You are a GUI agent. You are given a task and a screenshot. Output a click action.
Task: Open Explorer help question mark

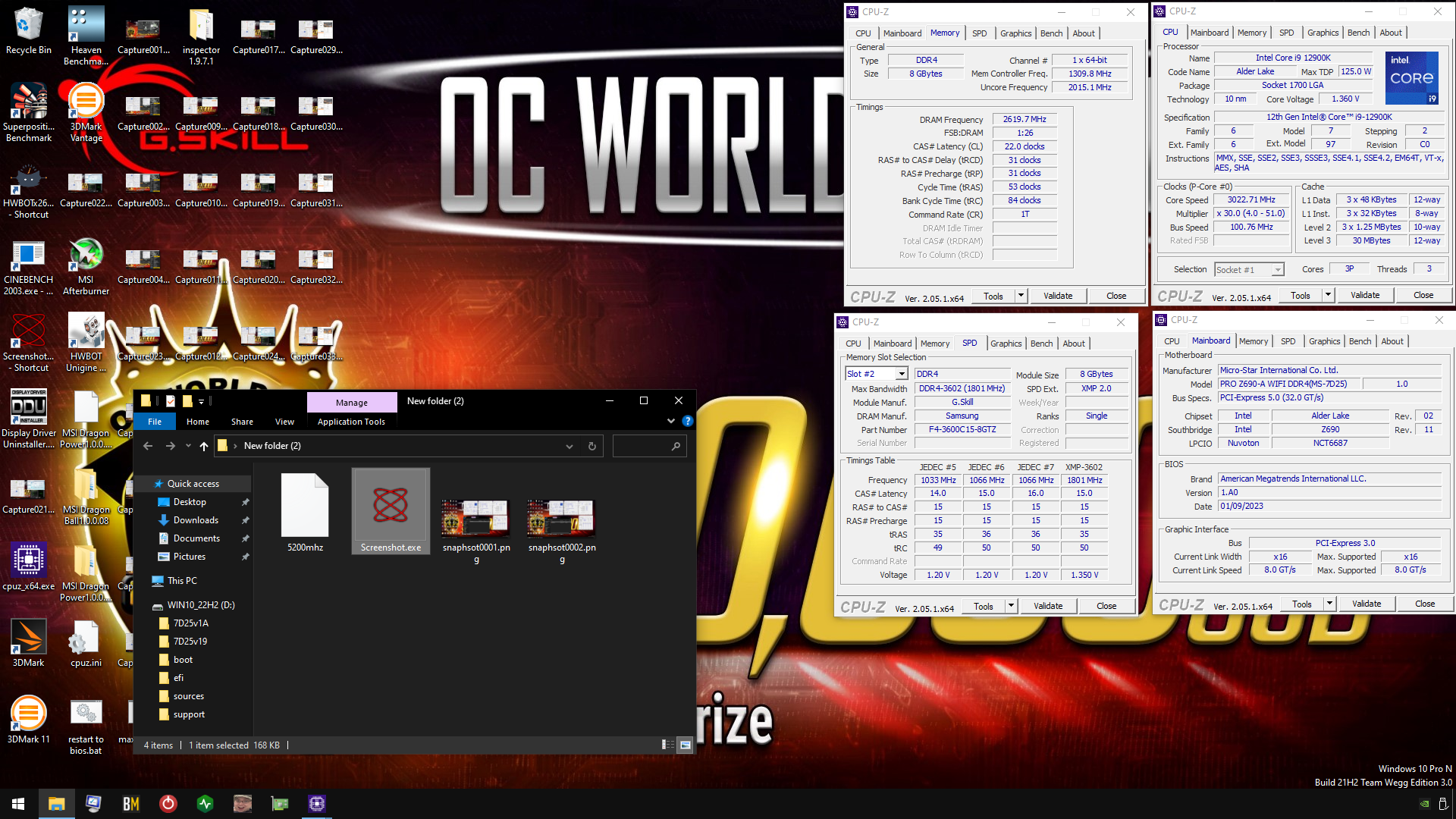click(687, 421)
